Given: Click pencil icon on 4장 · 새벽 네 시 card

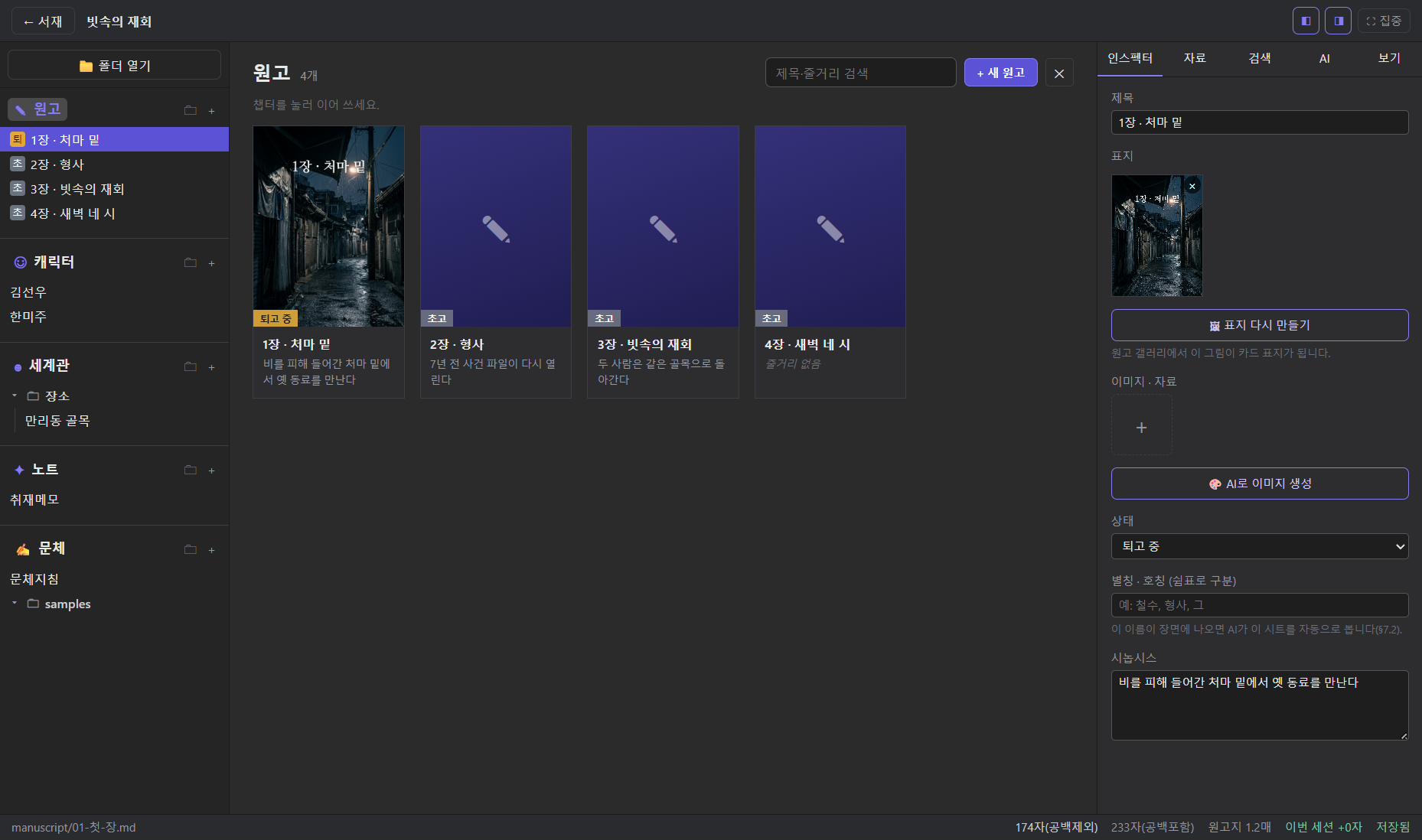Looking at the screenshot, I should [x=830, y=229].
